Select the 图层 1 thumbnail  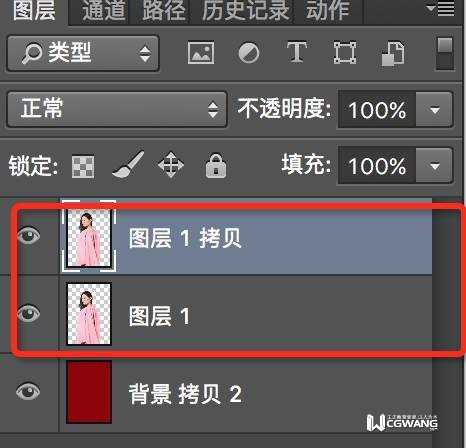click(89, 314)
